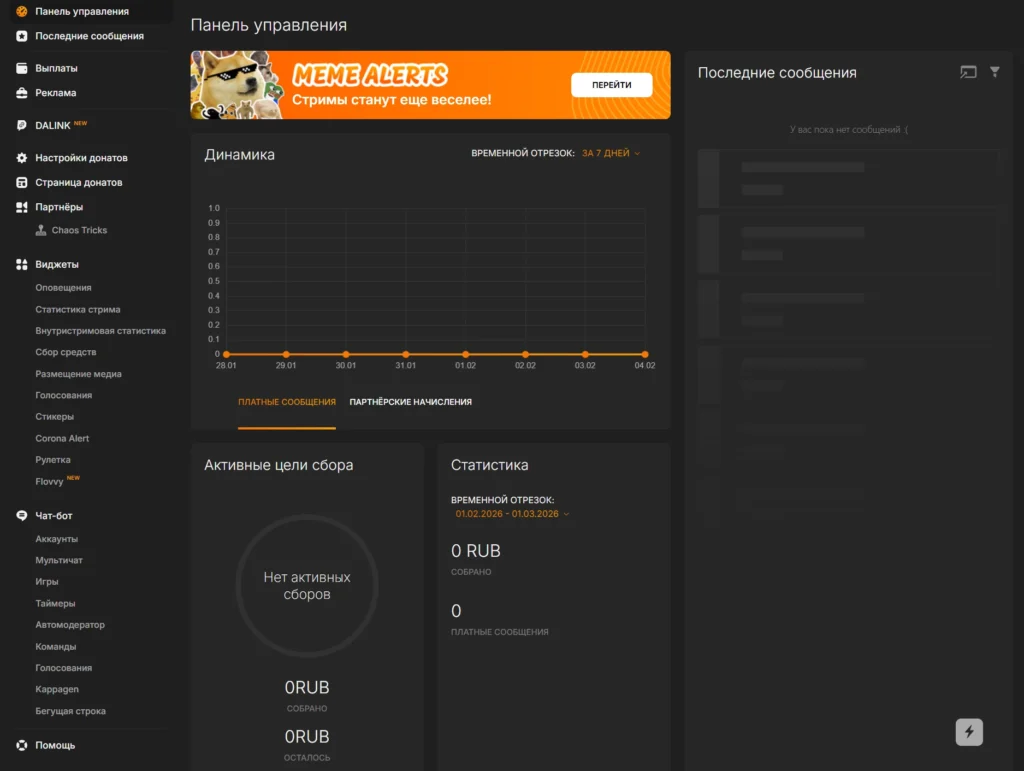Go to Автомодератор in chat-bot menu
Image resolution: width=1024 pixels, height=771 pixels.
pyautogui.click(x=70, y=625)
